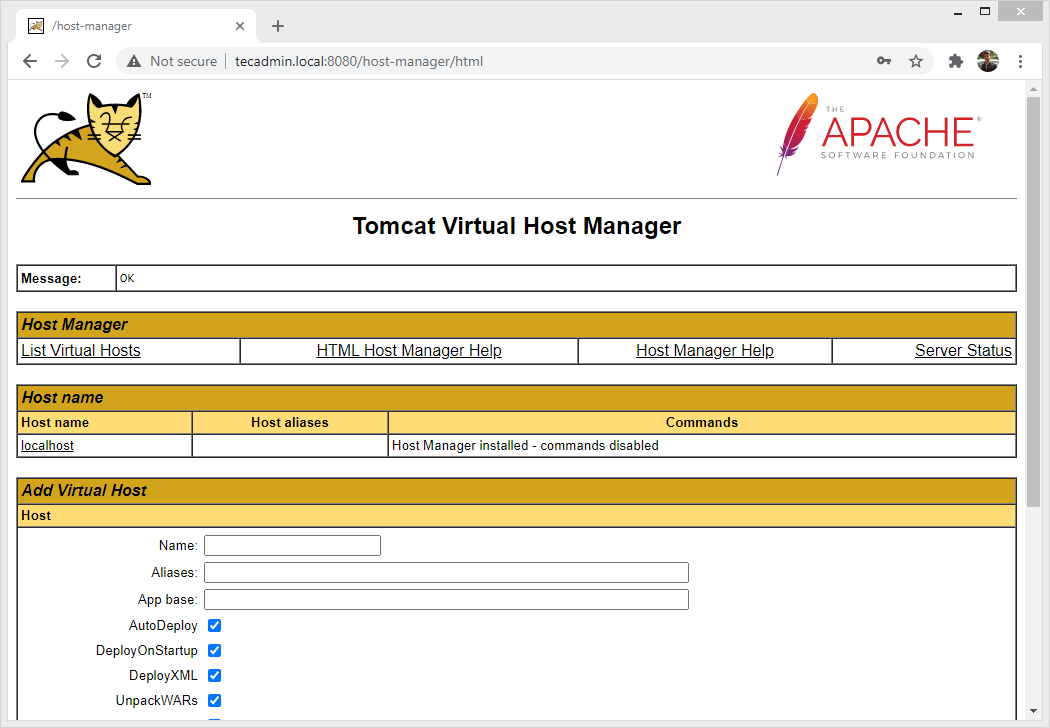Uncheck the UnpackWARs checkbox
1050x728 pixels.
point(214,701)
